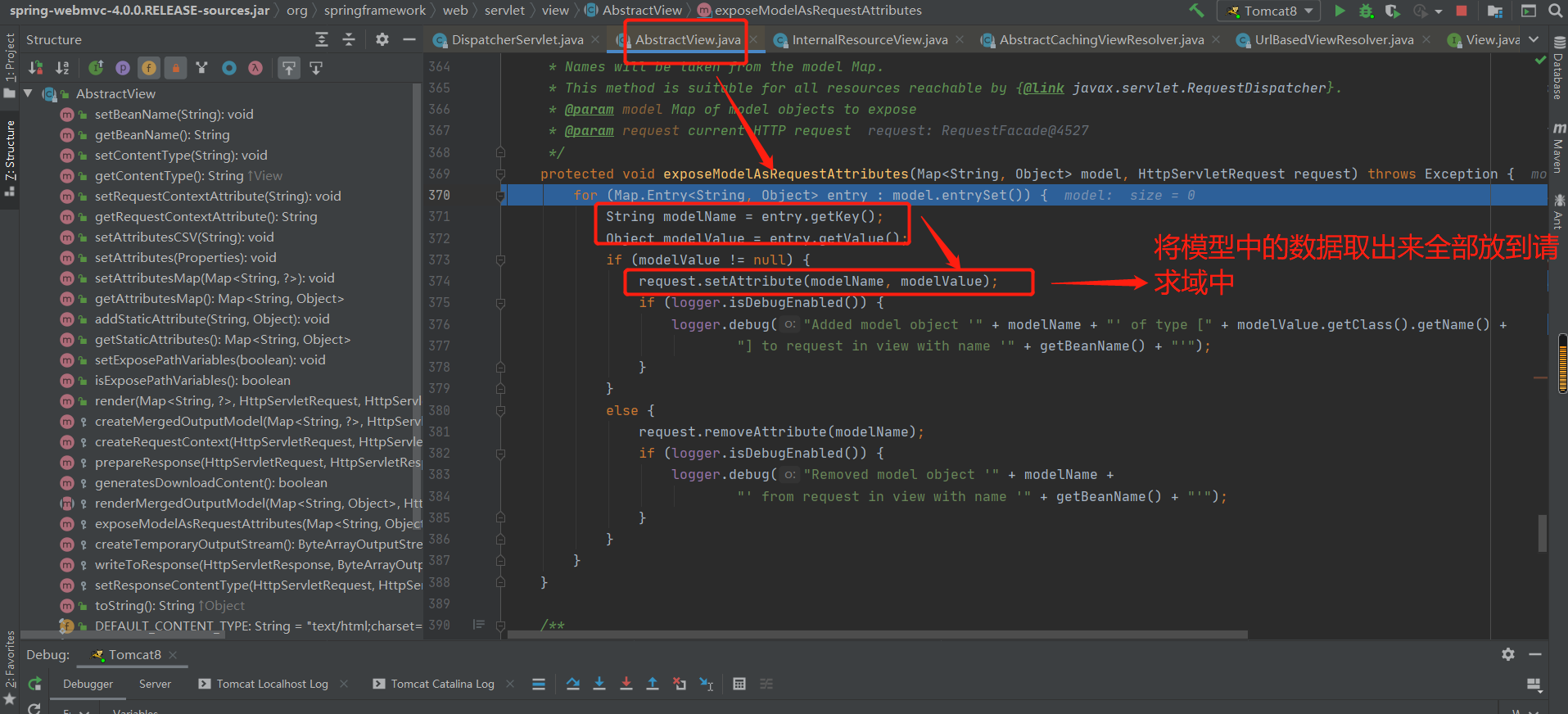This screenshot has width=1568, height=714.
Task: Toggle Autoscroll to Source in Structure
Action: pyautogui.click(x=289, y=68)
